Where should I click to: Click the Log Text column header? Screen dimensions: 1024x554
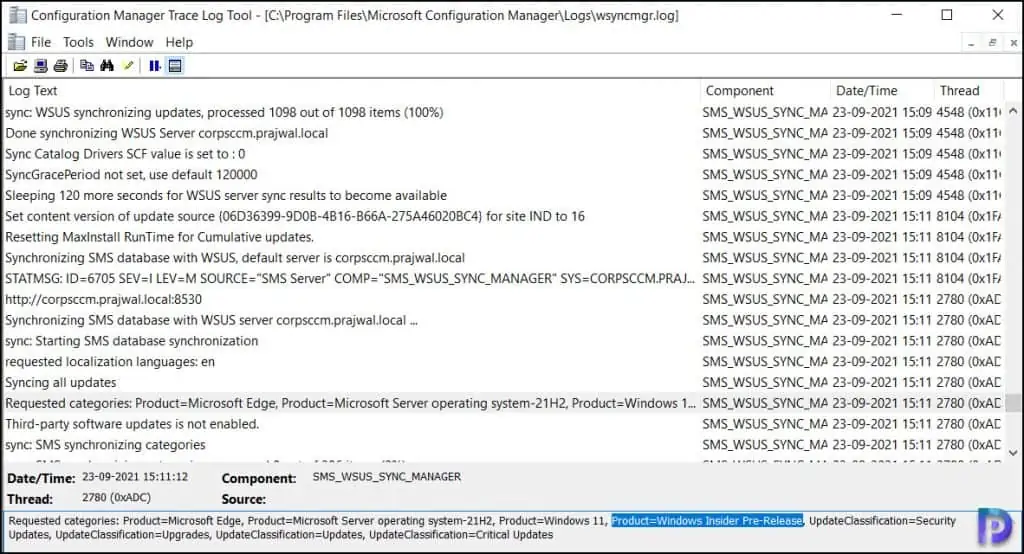click(x=353, y=90)
